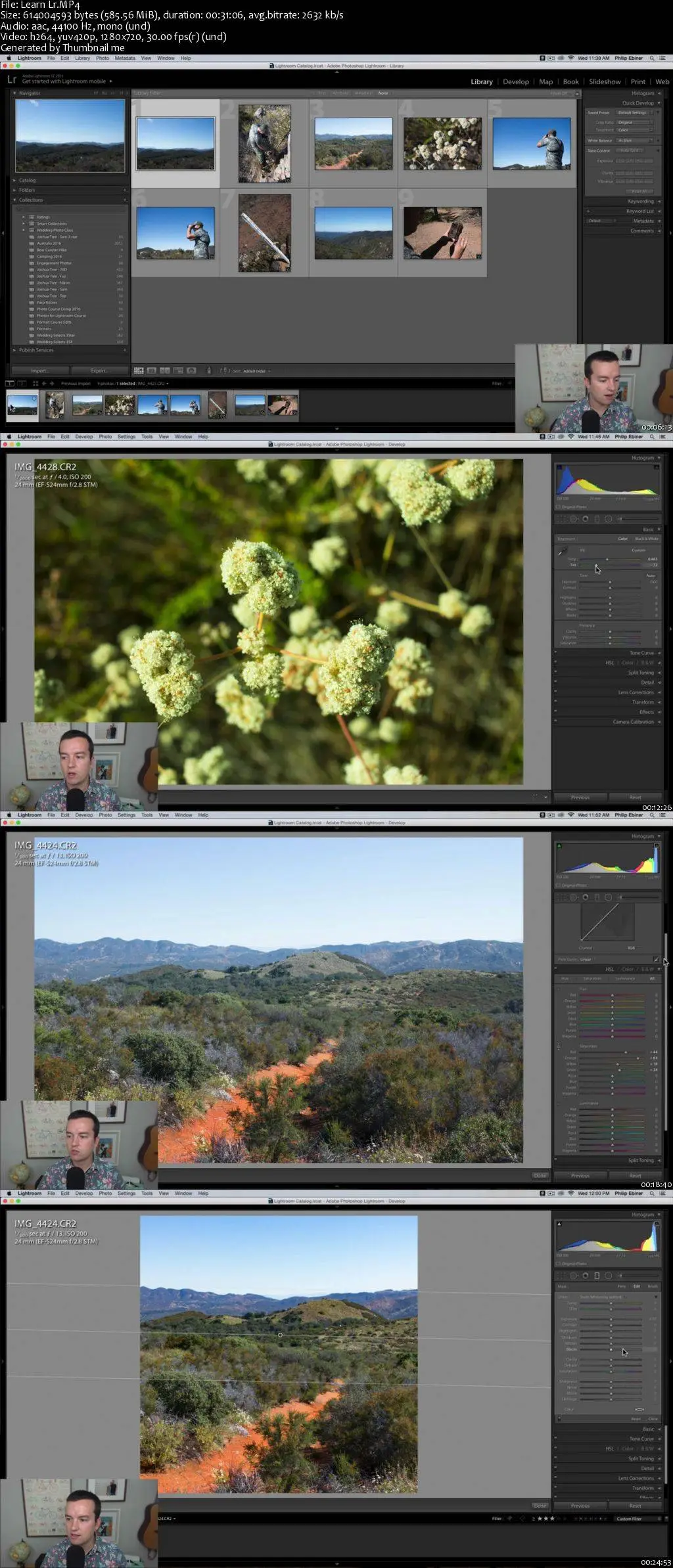This screenshot has height=1568, width=673.
Task: Toggle Original Photo checkbox in flower photo frame
Action: coord(559,507)
